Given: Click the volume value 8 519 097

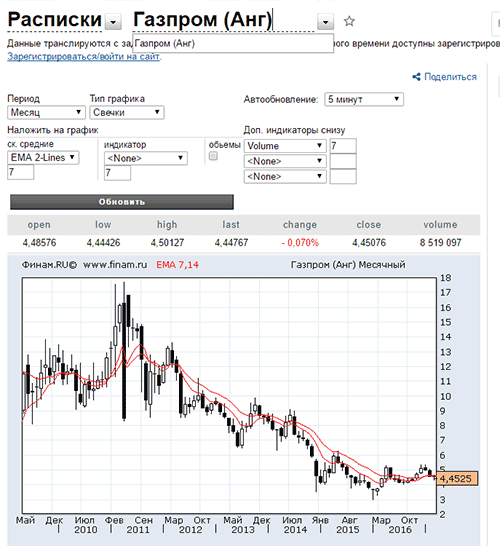Looking at the screenshot, I should click(440, 243).
